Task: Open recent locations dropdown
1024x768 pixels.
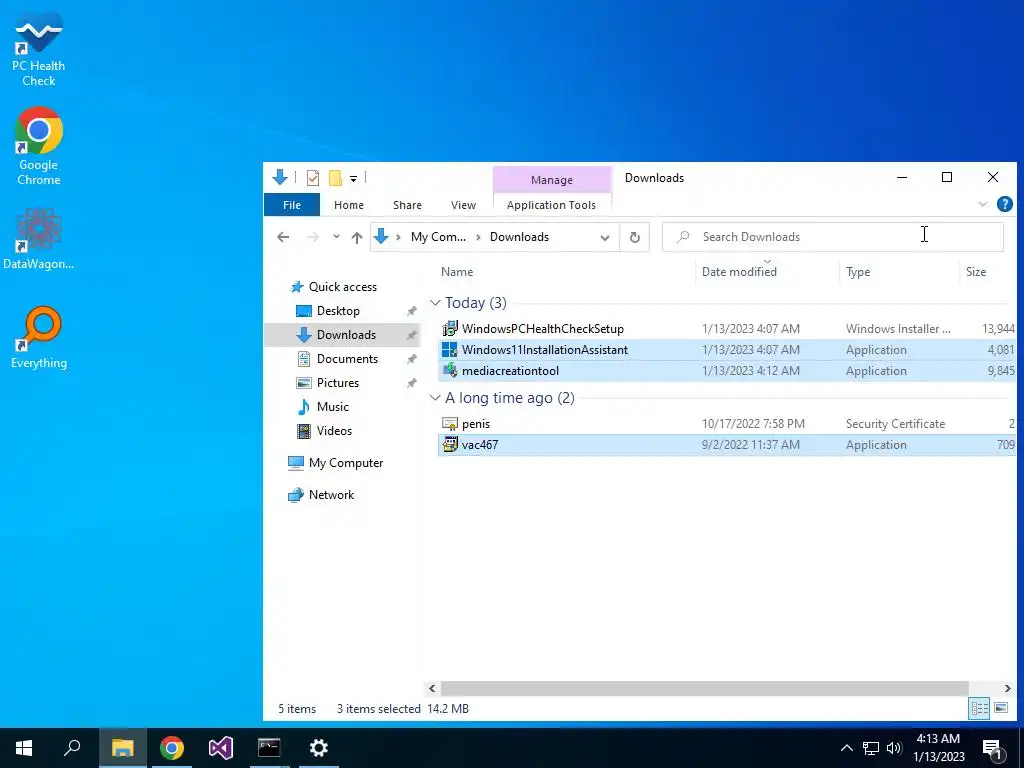Action: tap(336, 237)
